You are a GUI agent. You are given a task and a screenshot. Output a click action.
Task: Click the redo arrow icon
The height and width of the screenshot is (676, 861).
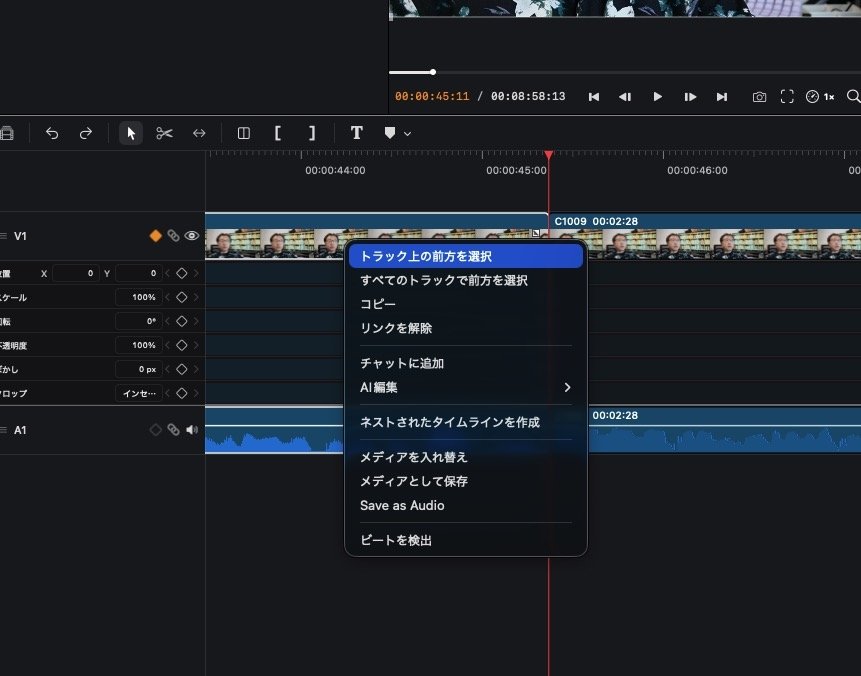(x=86, y=133)
